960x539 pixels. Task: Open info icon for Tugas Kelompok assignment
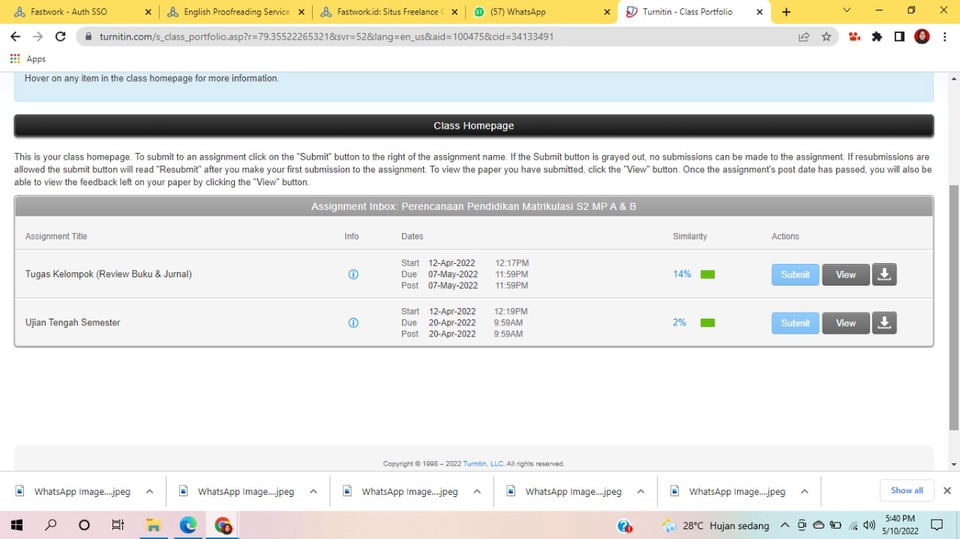[x=353, y=274]
